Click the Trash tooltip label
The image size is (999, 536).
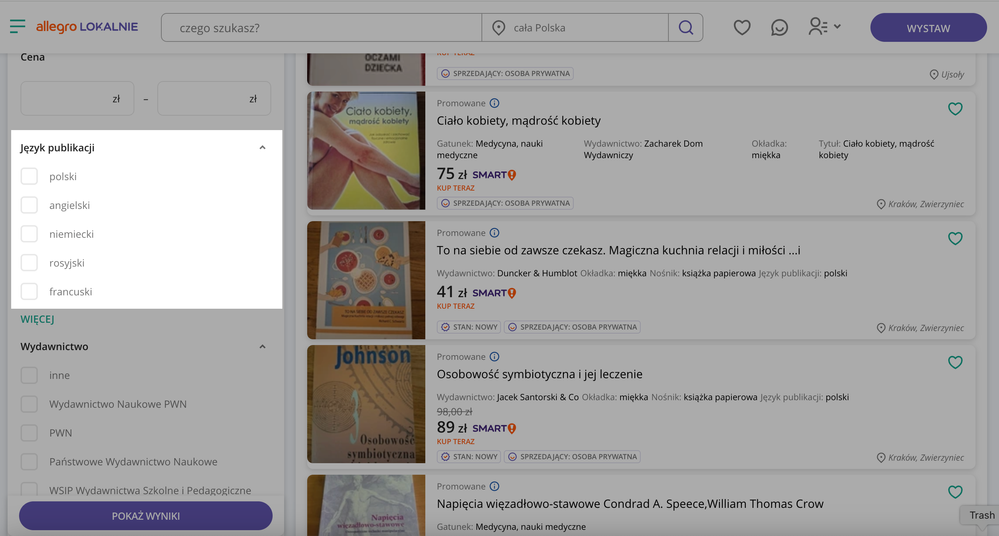pyautogui.click(x=981, y=515)
